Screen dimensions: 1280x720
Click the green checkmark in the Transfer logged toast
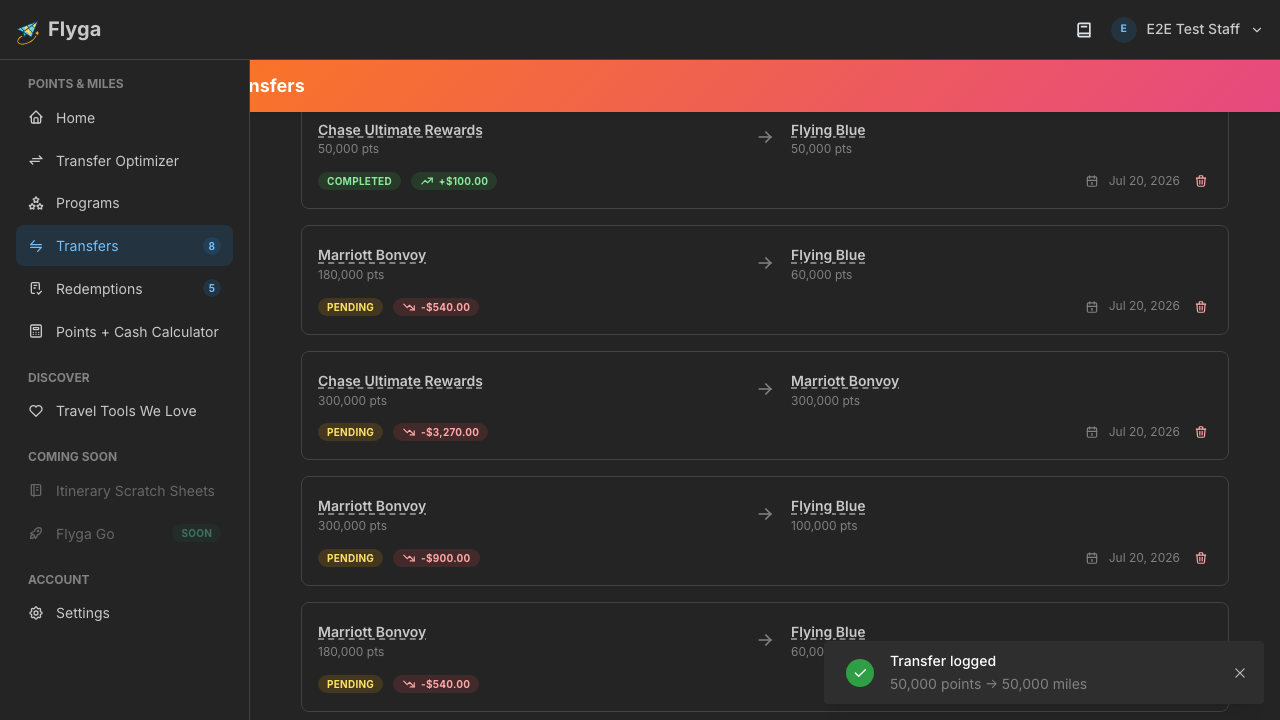pos(860,673)
